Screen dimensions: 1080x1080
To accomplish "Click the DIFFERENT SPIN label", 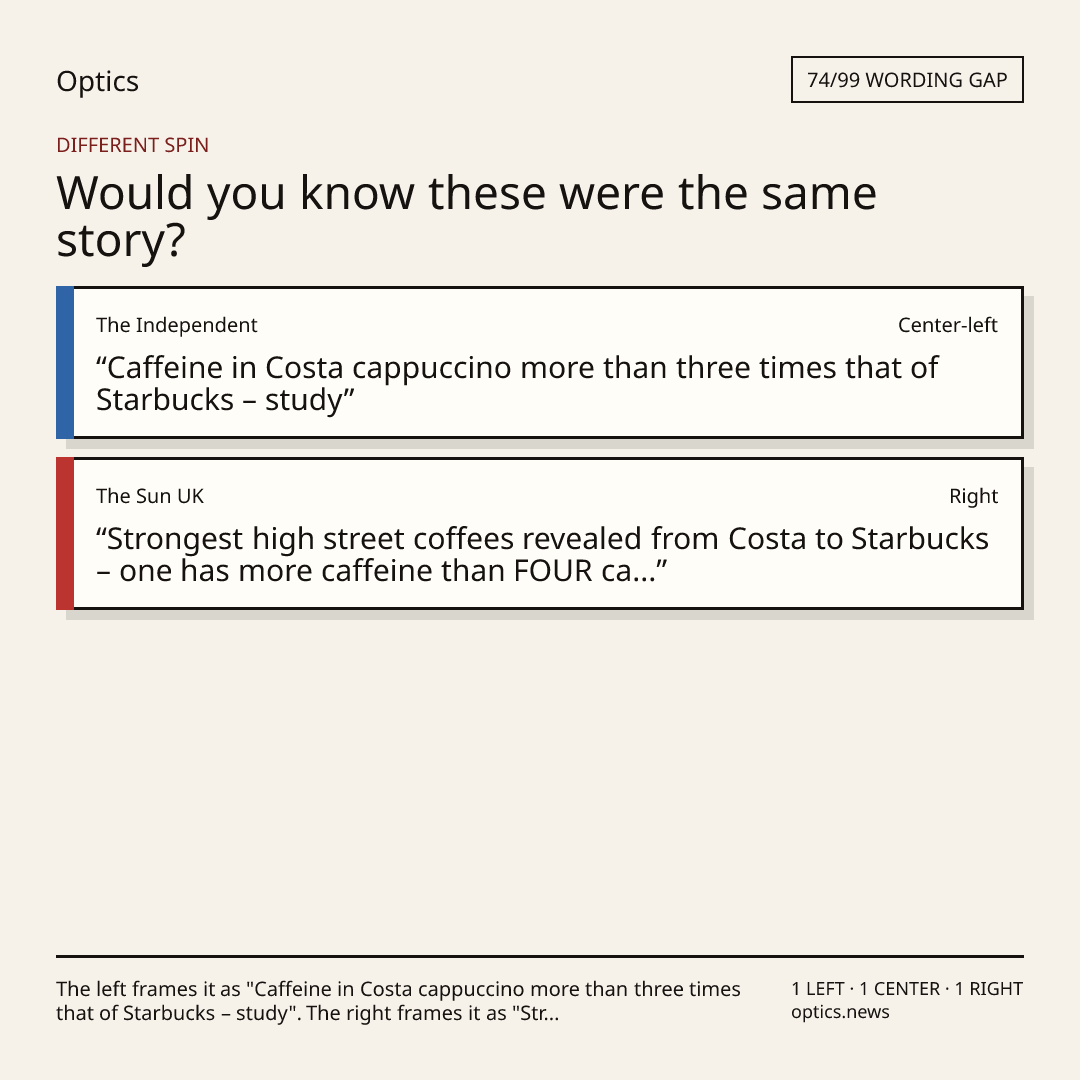I will coord(132,145).
